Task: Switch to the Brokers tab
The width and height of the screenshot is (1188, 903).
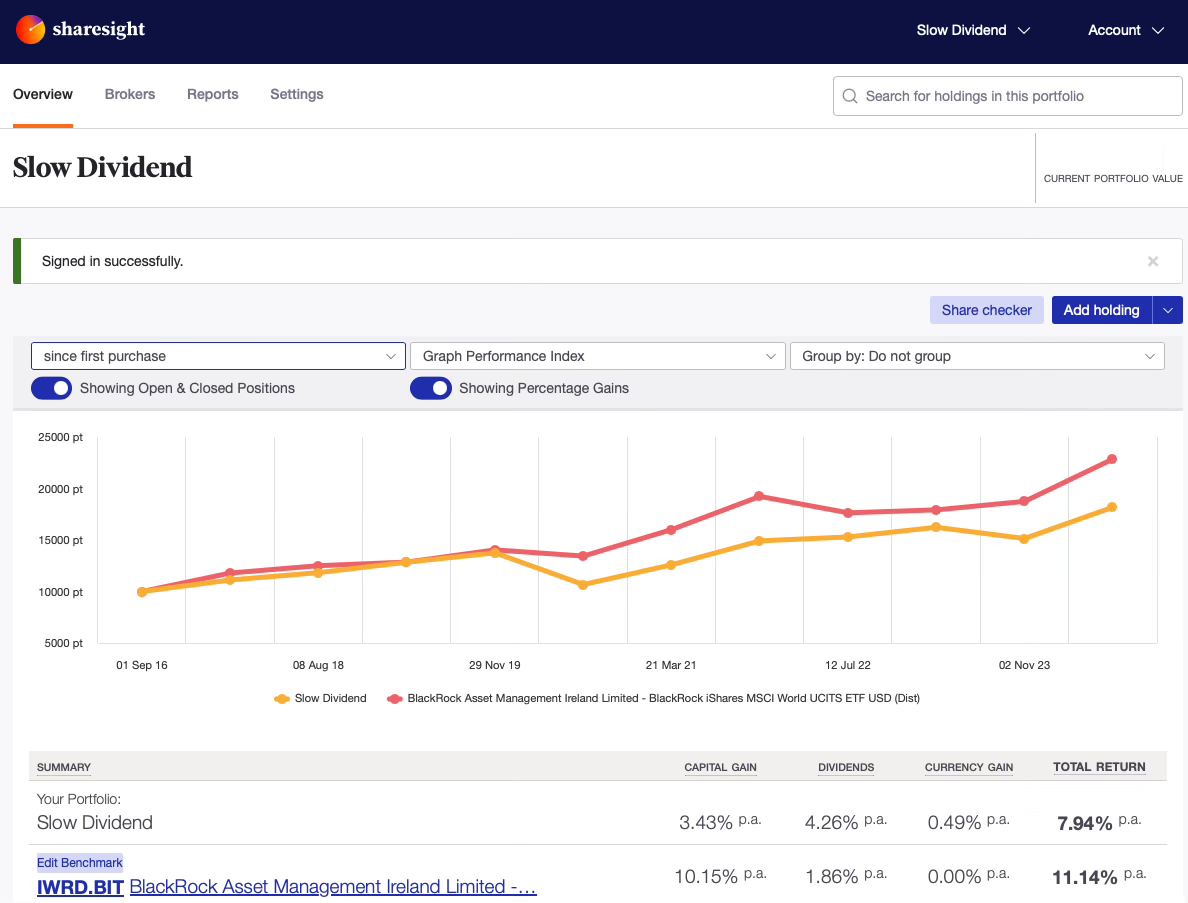Action: tap(130, 95)
